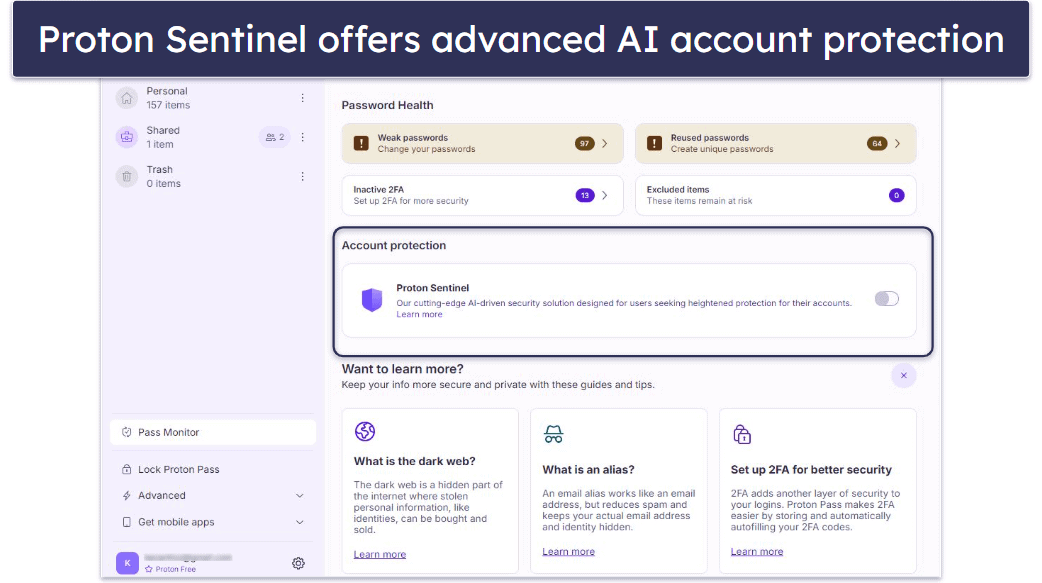Click Learn more about the dark web
1042x583 pixels.
[379, 554]
